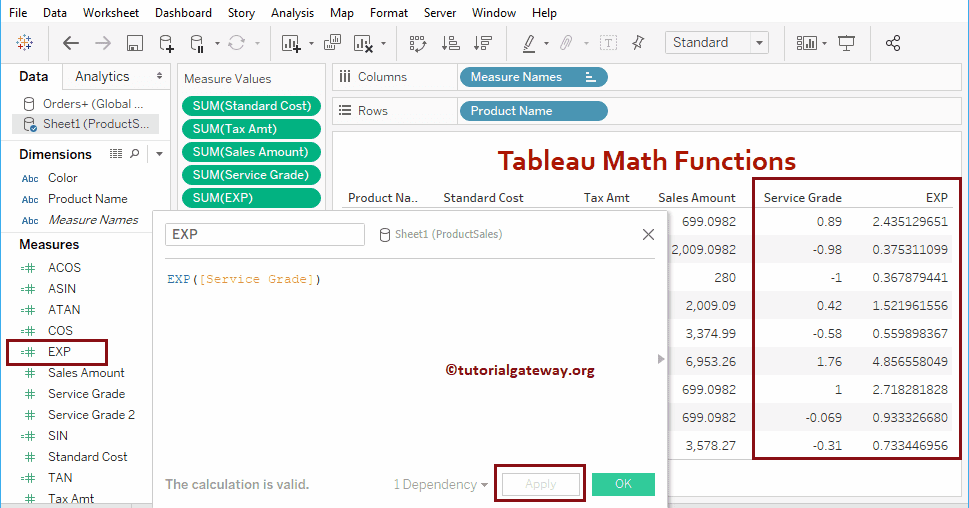The height and width of the screenshot is (508, 969).
Task: Click the Sort Ascending icon
Action: pyautogui.click(x=451, y=43)
